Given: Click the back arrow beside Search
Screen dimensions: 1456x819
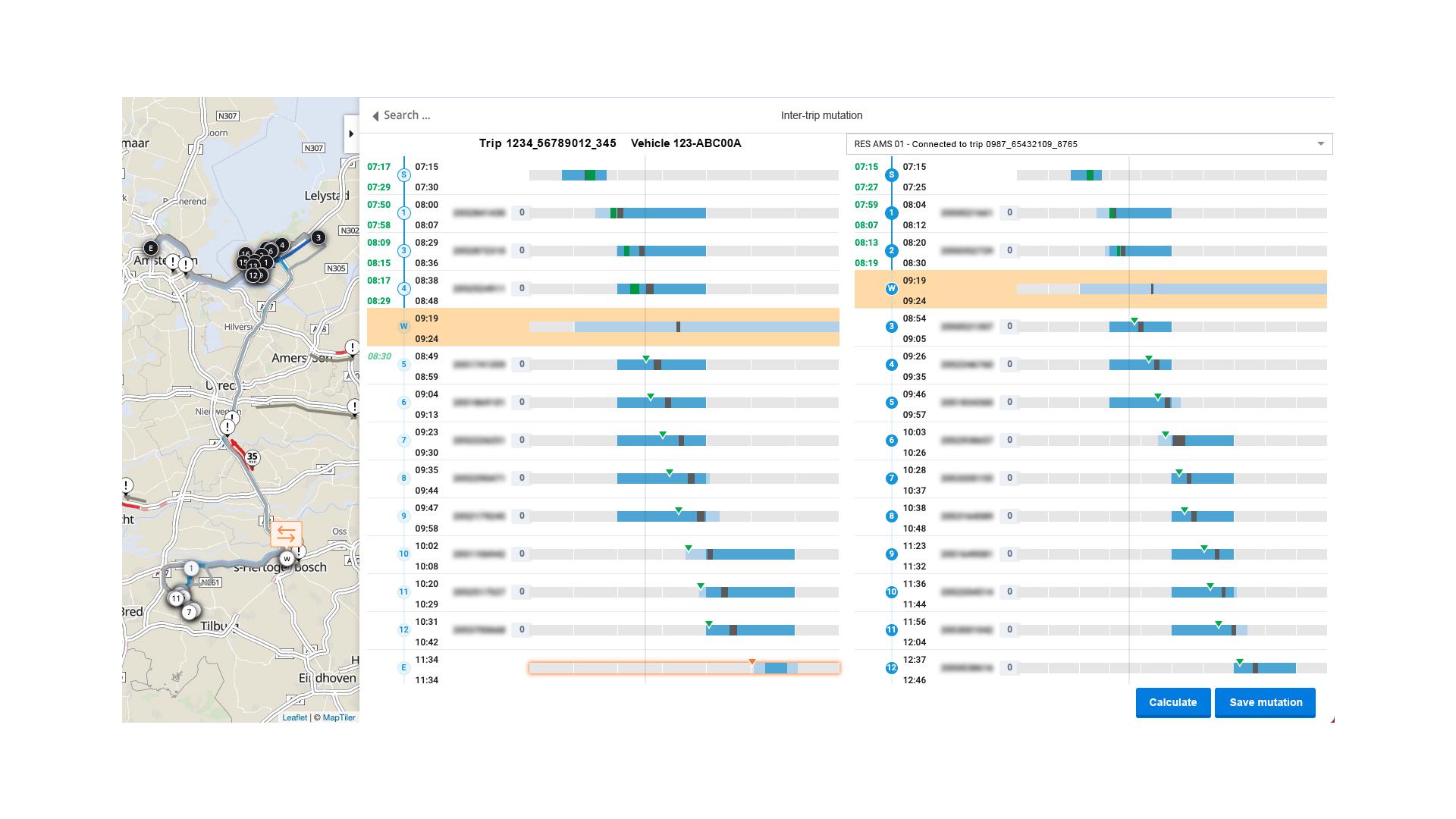Looking at the screenshot, I should click(375, 116).
